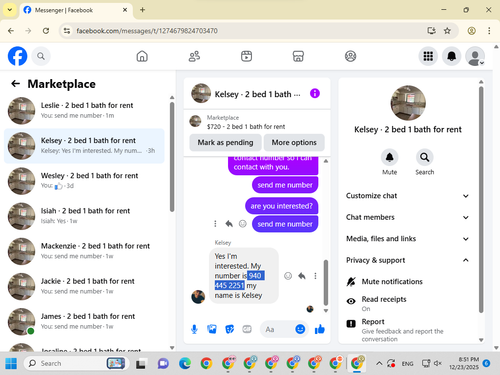Open Windows Start menu
The height and width of the screenshot is (375, 500).
(x=11, y=363)
